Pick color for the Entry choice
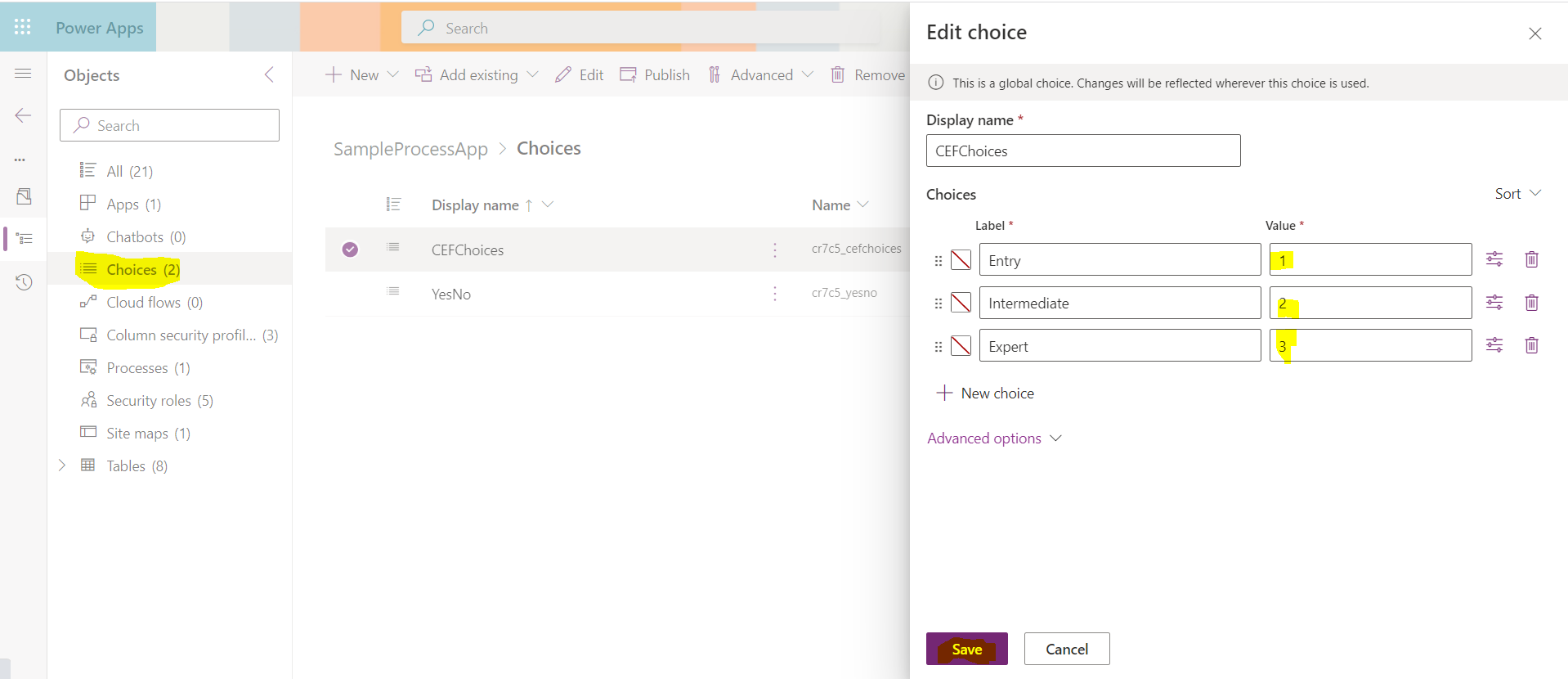This screenshot has height=679, width=1568. [961, 260]
